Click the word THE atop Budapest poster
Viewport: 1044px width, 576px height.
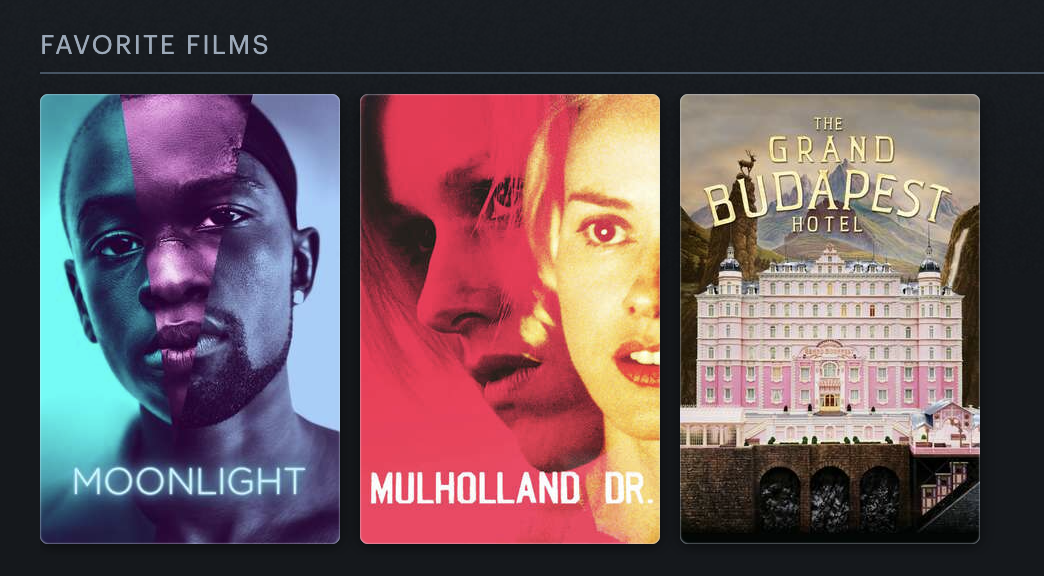click(828, 124)
